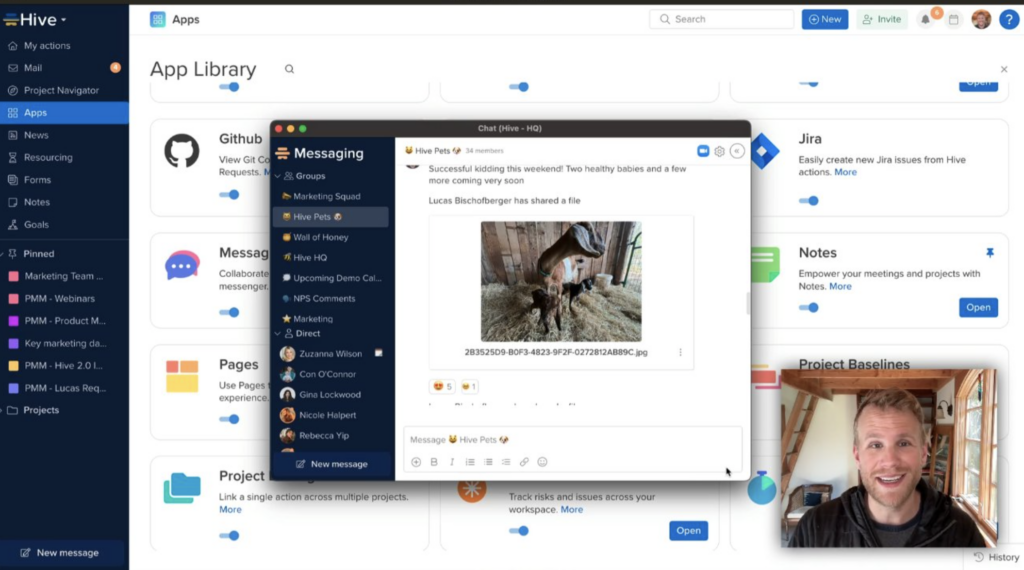
Task: Toggle the Github app switch
Action: 229,195
